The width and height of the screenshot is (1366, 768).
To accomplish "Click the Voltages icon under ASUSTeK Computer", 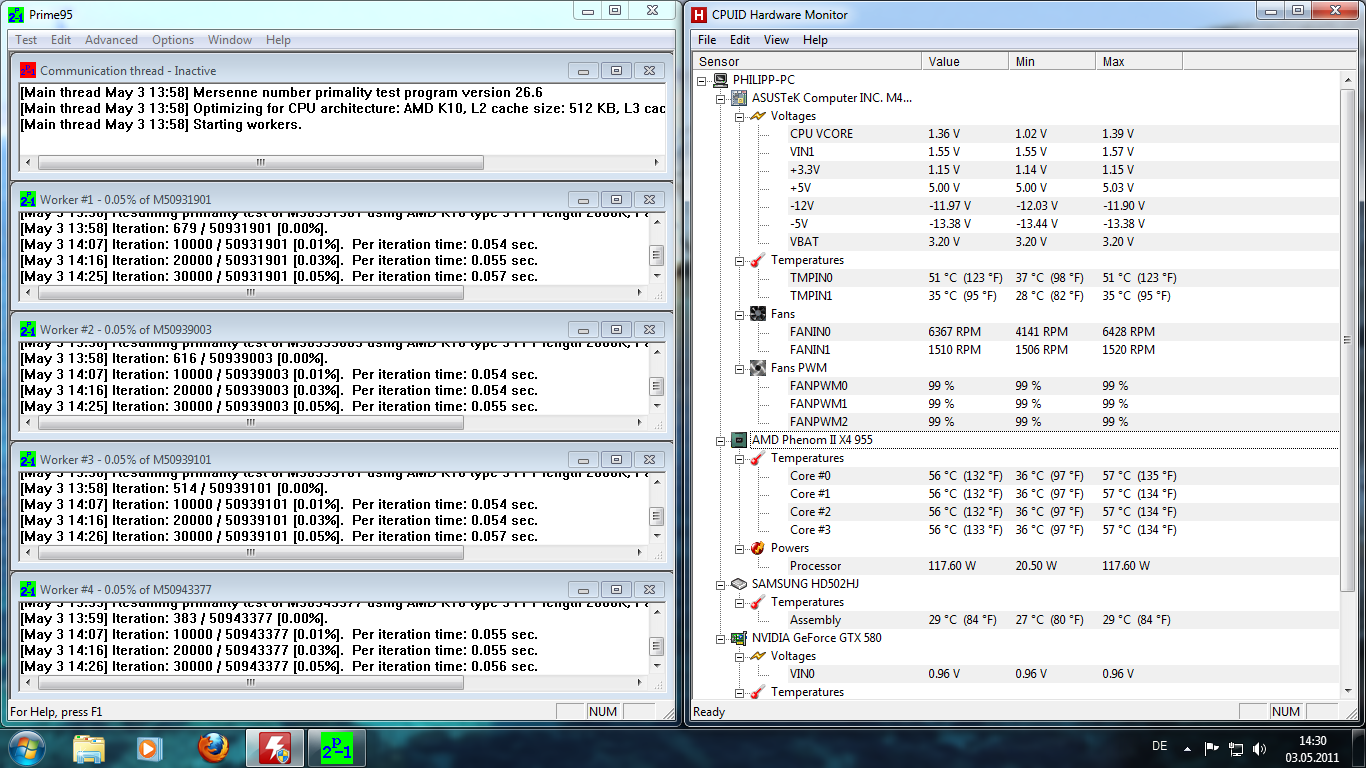I will tap(758, 116).
